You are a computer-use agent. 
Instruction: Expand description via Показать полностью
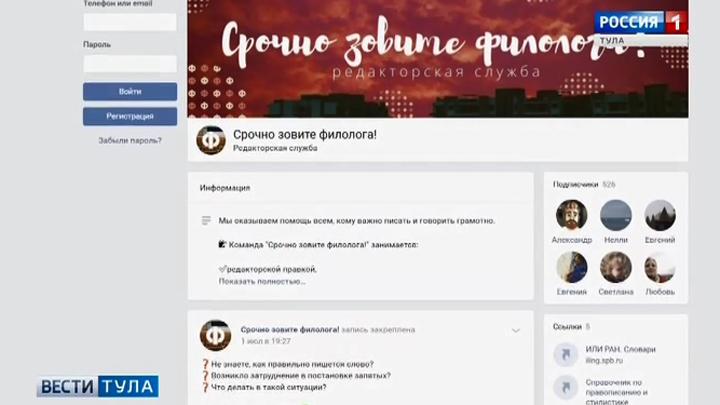point(262,281)
